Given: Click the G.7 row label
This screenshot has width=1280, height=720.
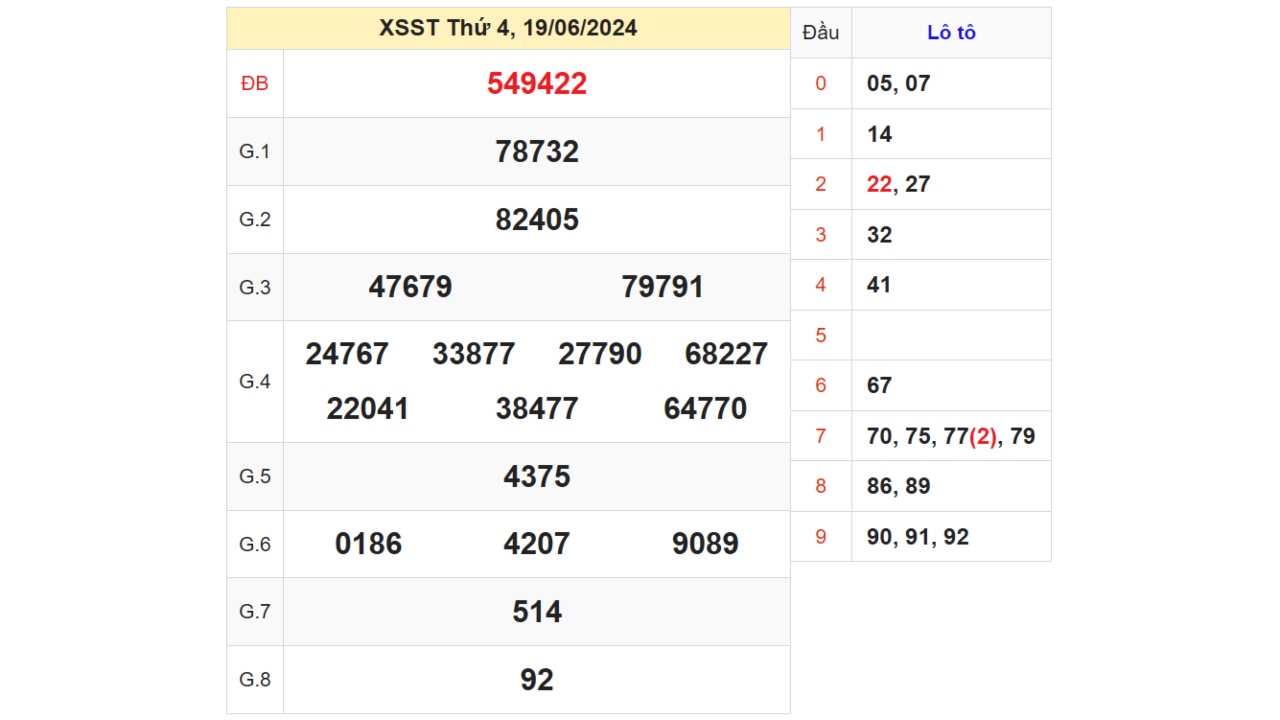Looking at the screenshot, I should point(255,612).
